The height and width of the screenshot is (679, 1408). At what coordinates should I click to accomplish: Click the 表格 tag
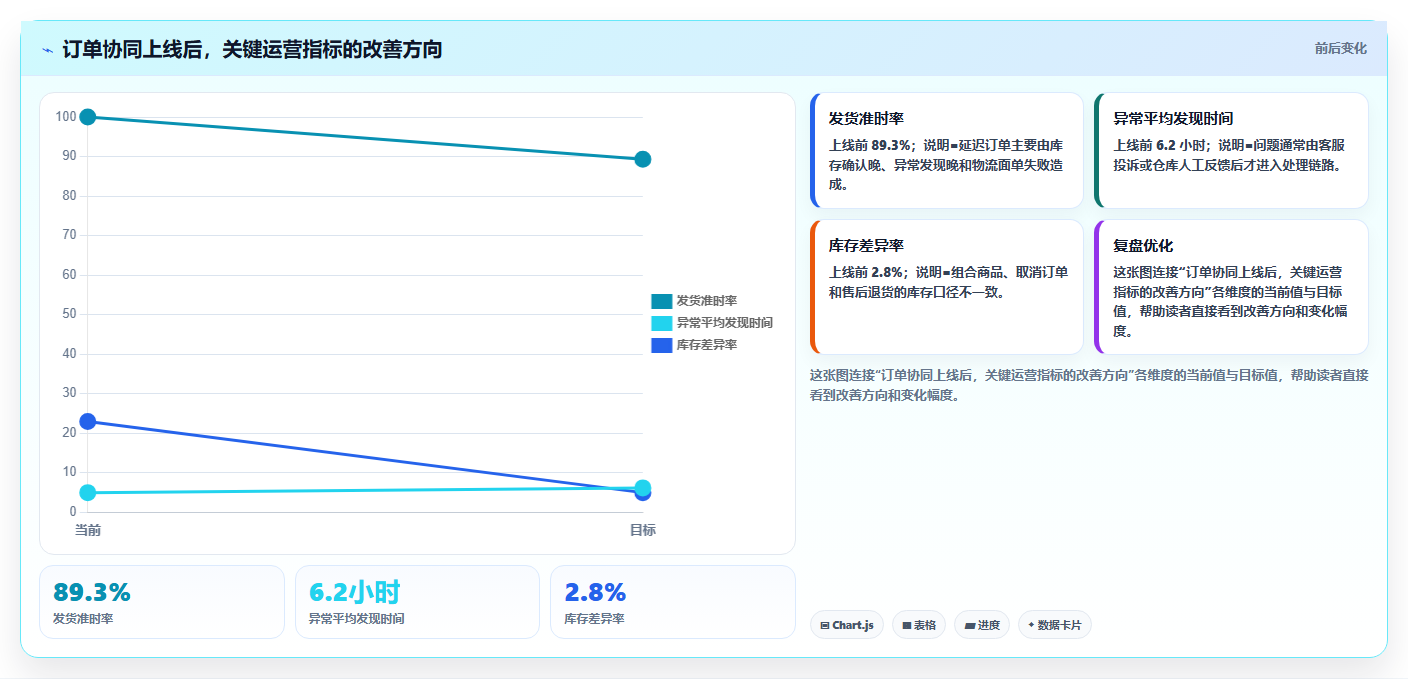[918, 625]
